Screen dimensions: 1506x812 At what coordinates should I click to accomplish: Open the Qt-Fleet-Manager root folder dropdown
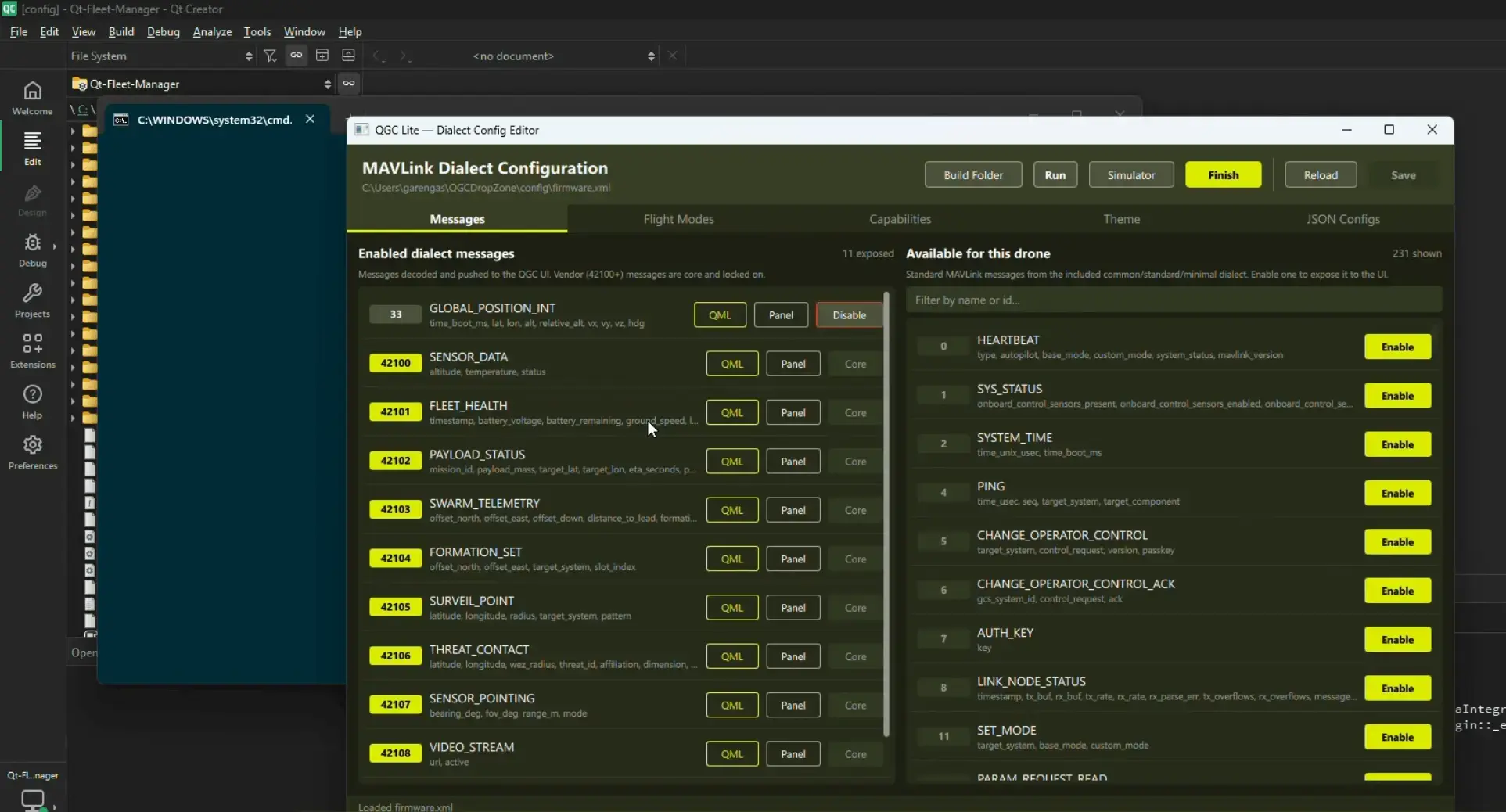(202, 84)
